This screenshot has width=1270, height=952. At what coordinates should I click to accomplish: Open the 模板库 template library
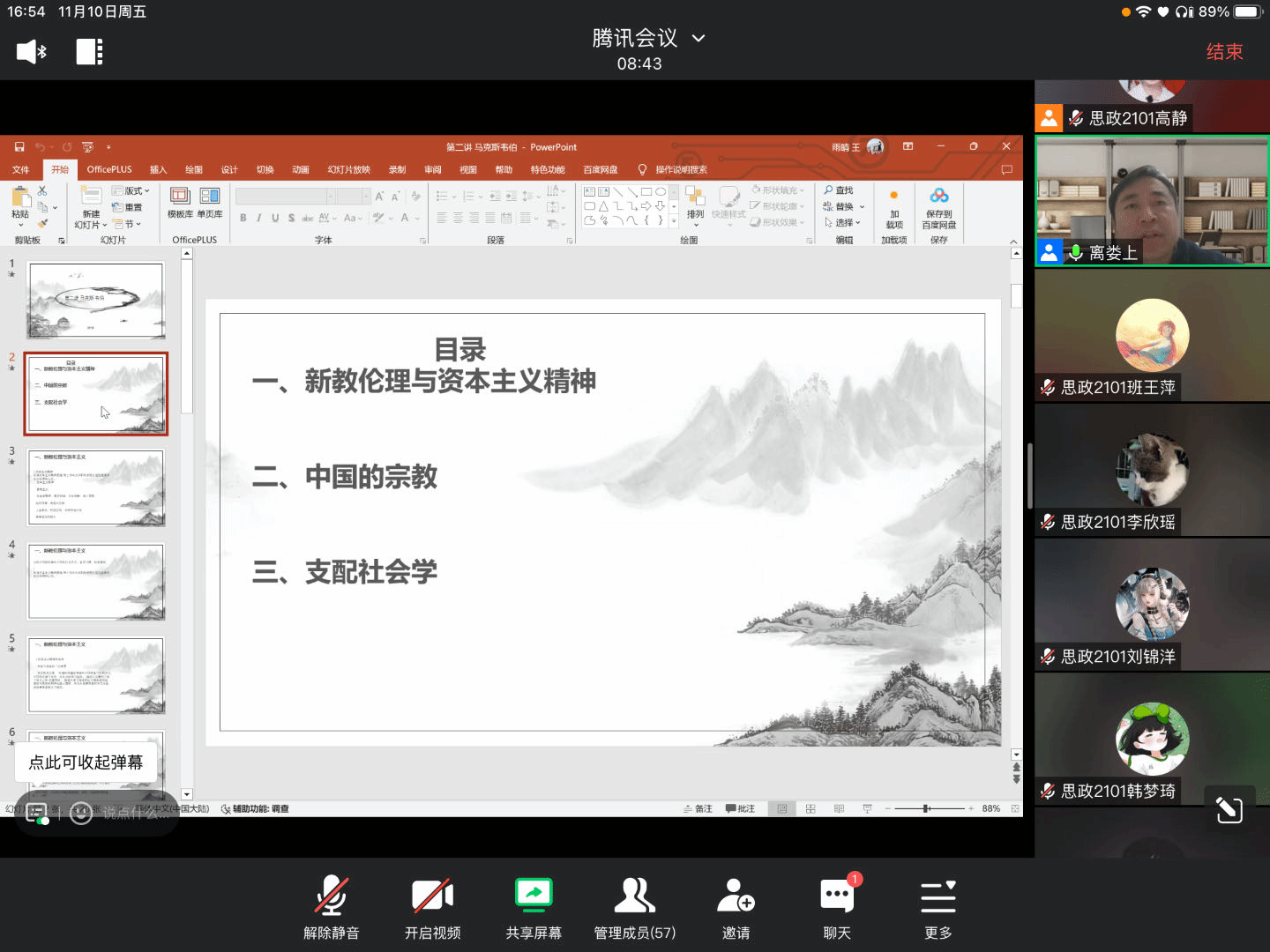pyautogui.click(x=180, y=203)
